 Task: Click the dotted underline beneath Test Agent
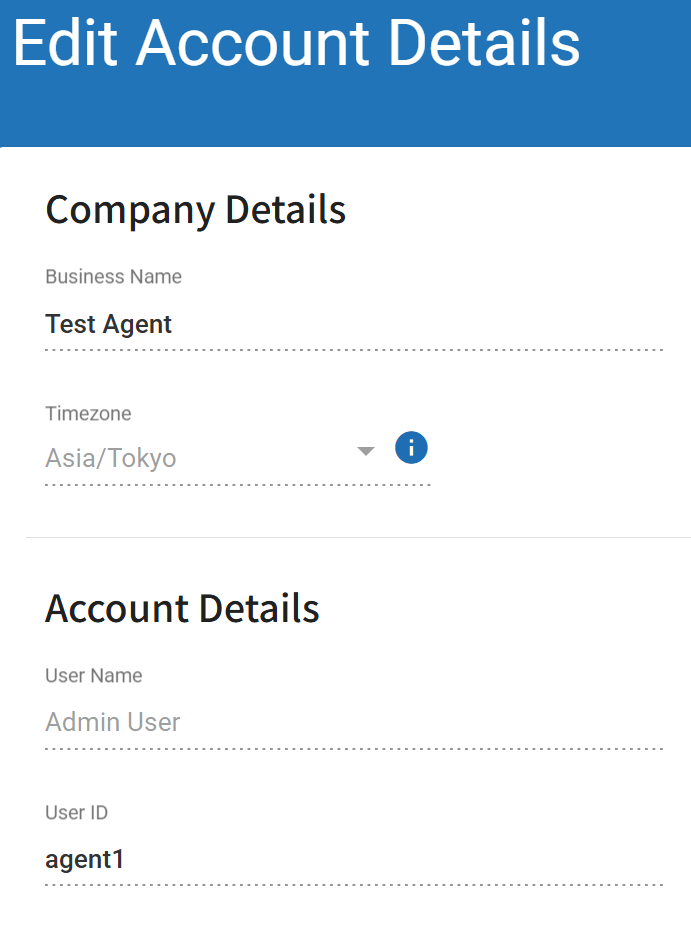coord(354,350)
